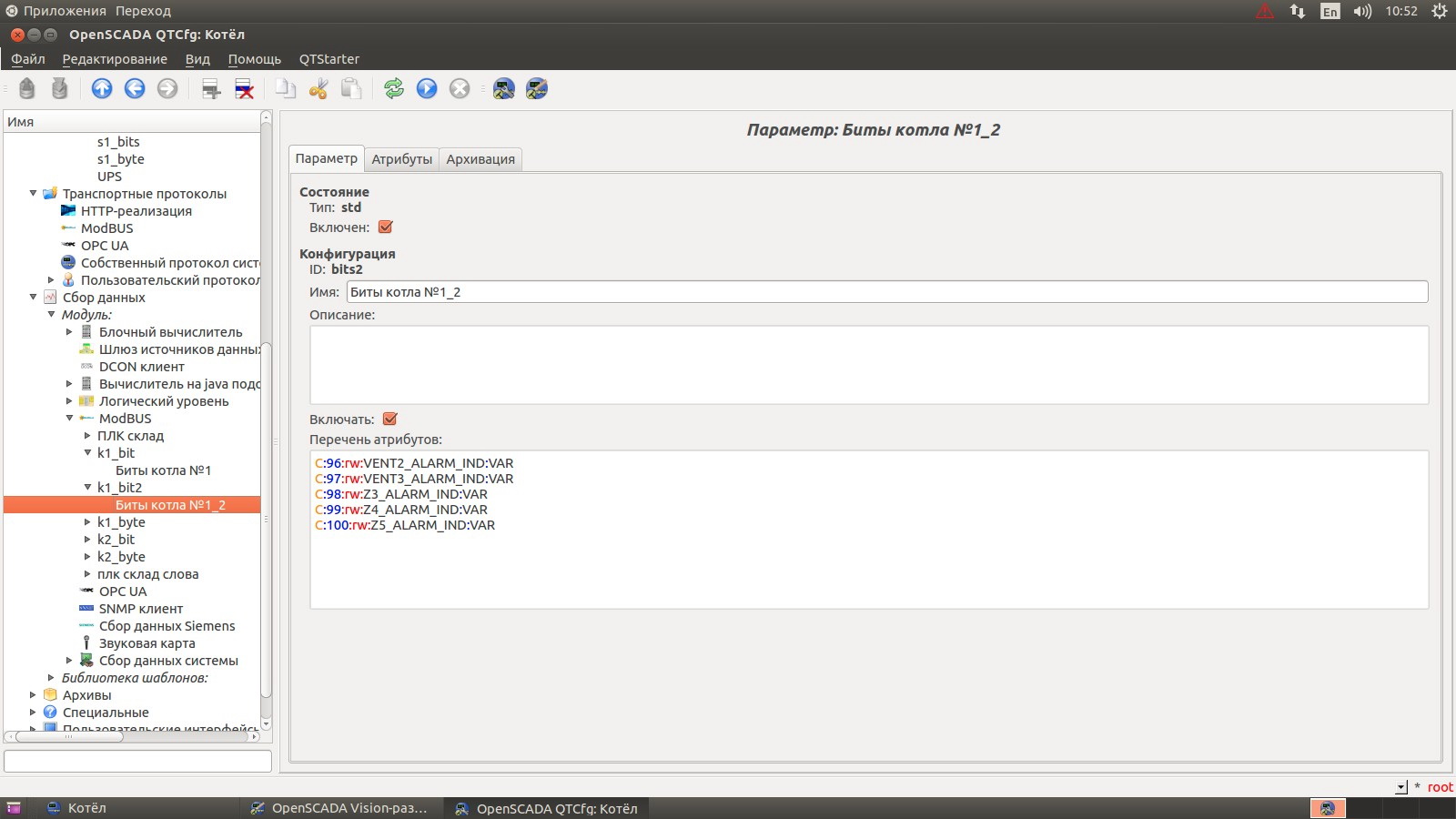This screenshot has height=819, width=1456.
Task: Click the Up navigation arrow icon
Action: point(102,88)
